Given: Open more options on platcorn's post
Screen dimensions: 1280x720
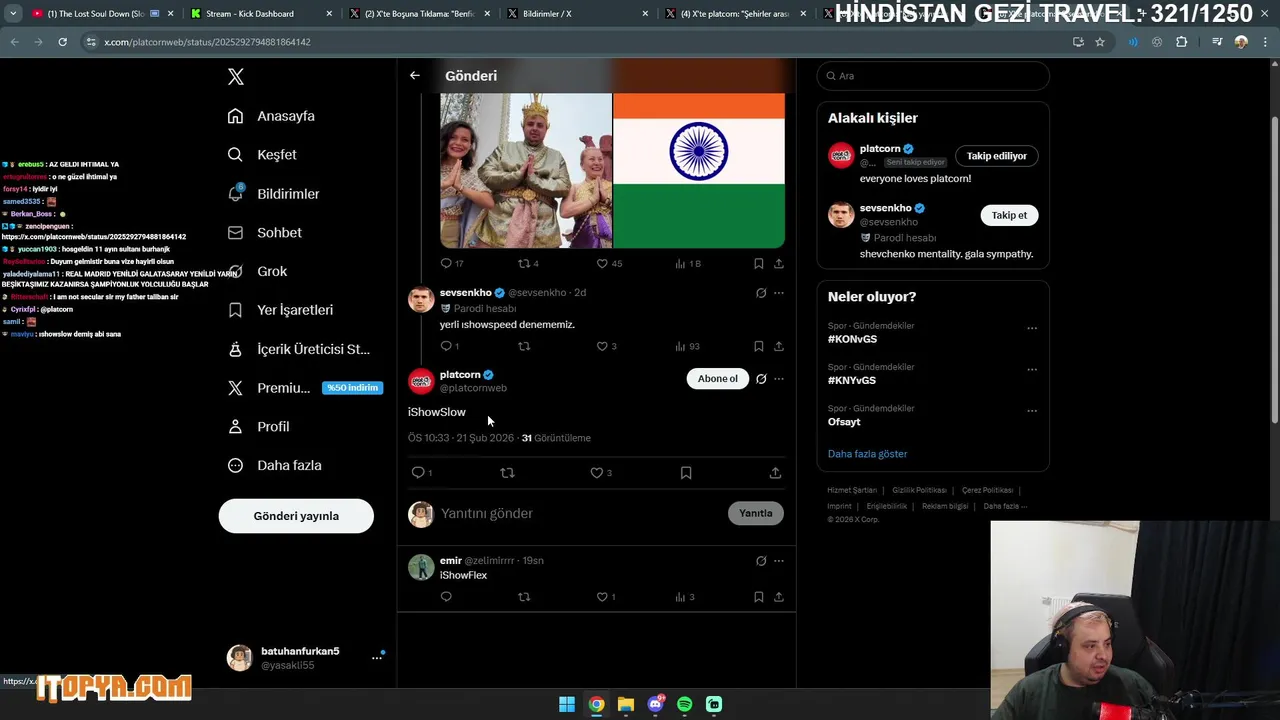Looking at the screenshot, I should click(779, 379).
